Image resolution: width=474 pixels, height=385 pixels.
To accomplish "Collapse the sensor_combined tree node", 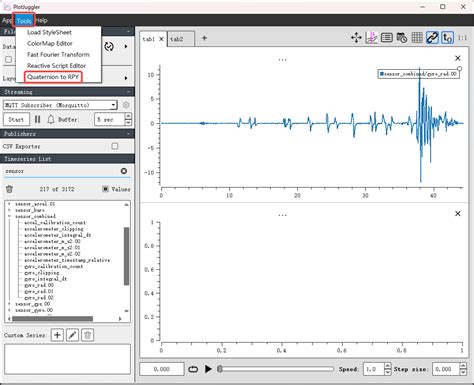I will [x=9, y=216].
